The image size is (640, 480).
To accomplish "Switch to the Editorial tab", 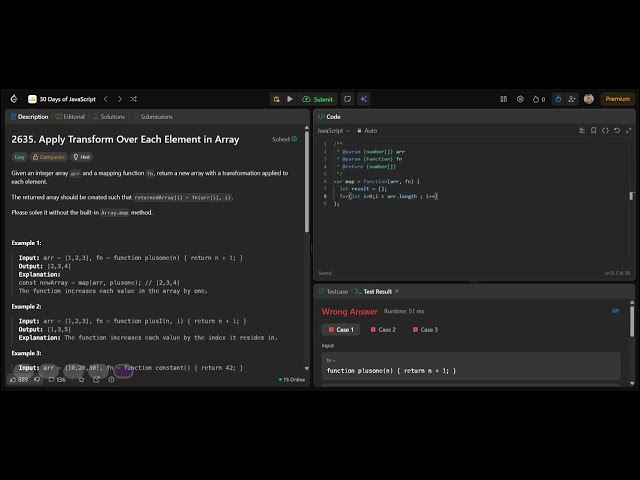I will [x=70, y=117].
